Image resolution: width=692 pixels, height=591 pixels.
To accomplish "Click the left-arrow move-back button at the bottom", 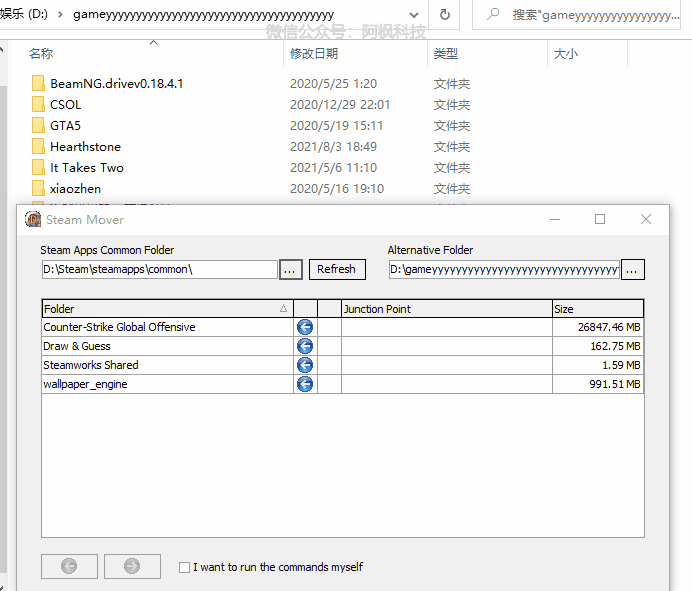I will (69, 566).
